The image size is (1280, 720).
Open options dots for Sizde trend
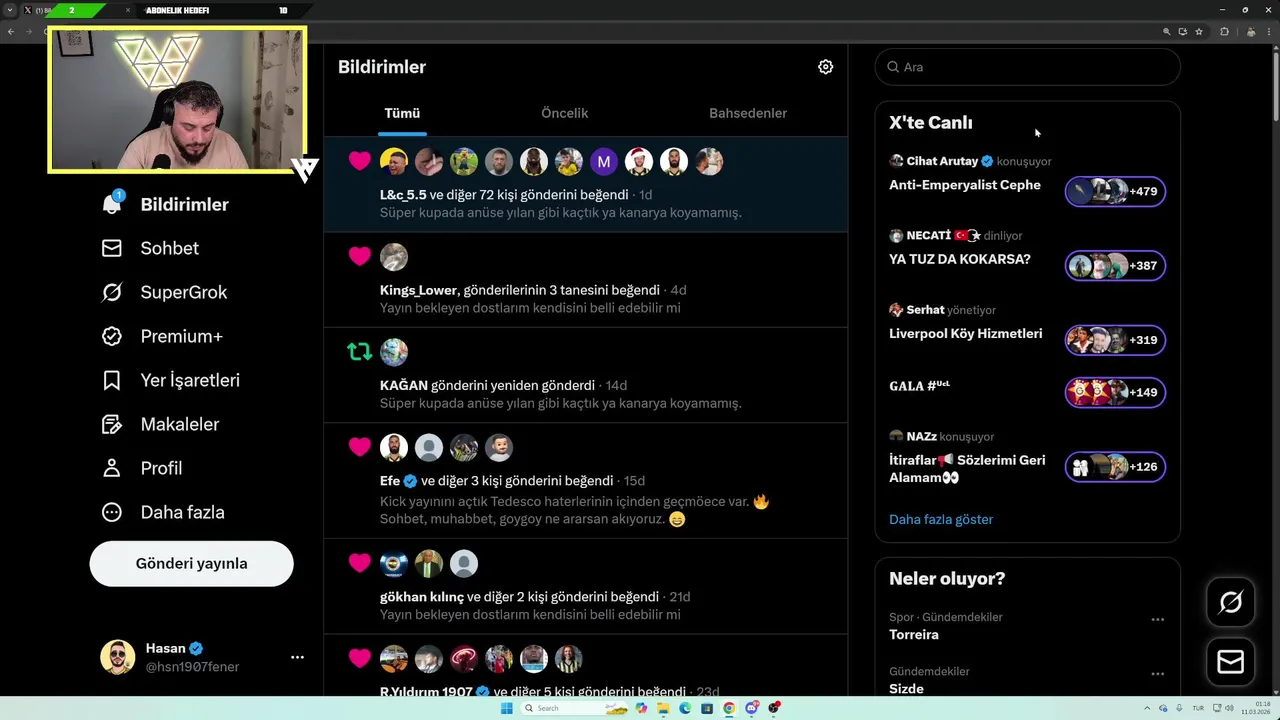click(x=1157, y=674)
